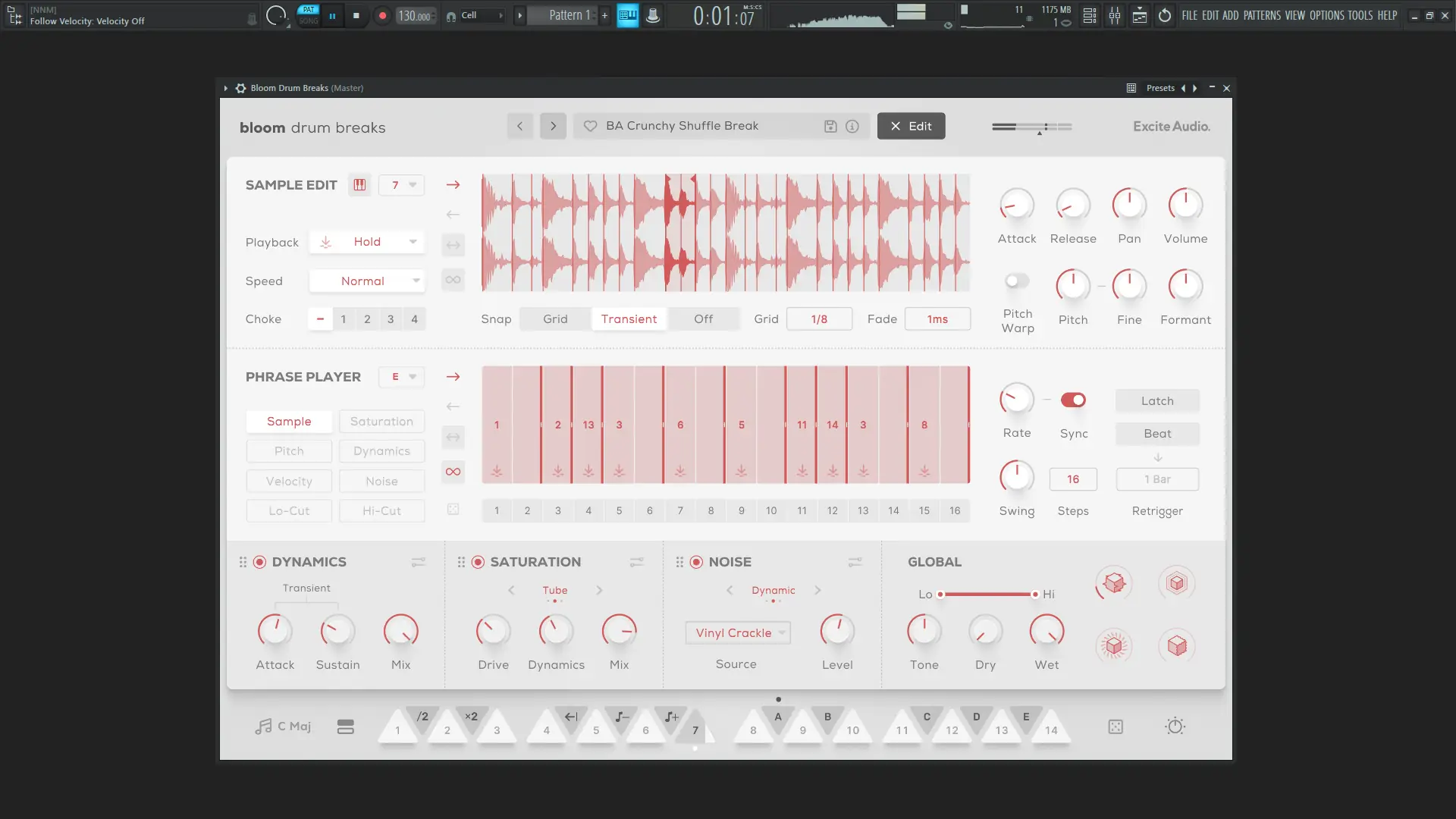1456x819 pixels.
Task: Click the randomize dice icon near keyboard
Action: tap(1116, 726)
